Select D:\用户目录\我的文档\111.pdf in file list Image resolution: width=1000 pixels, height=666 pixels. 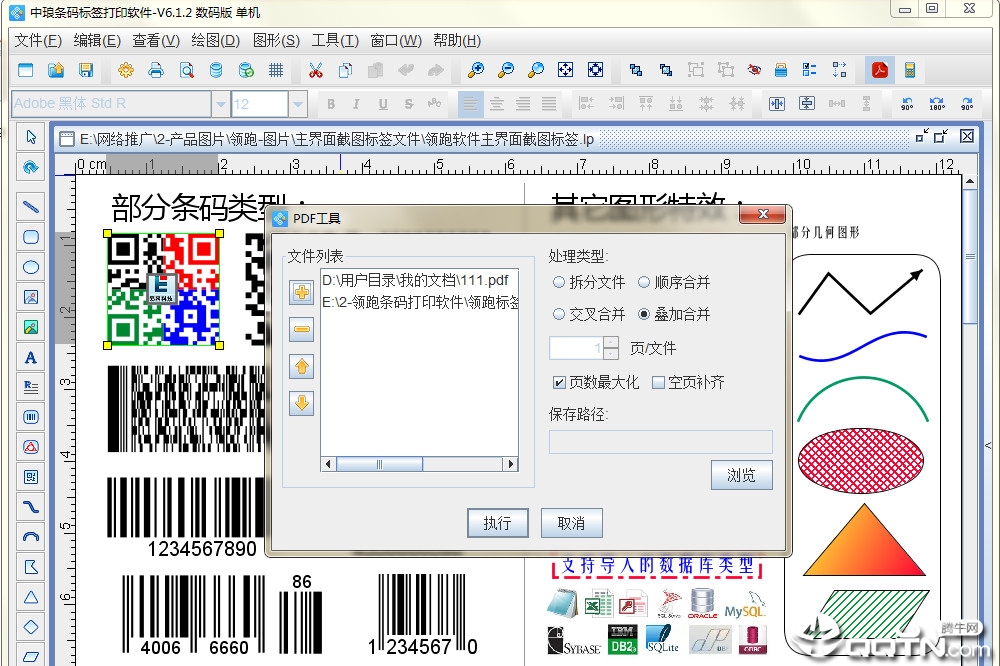click(x=415, y=280)
